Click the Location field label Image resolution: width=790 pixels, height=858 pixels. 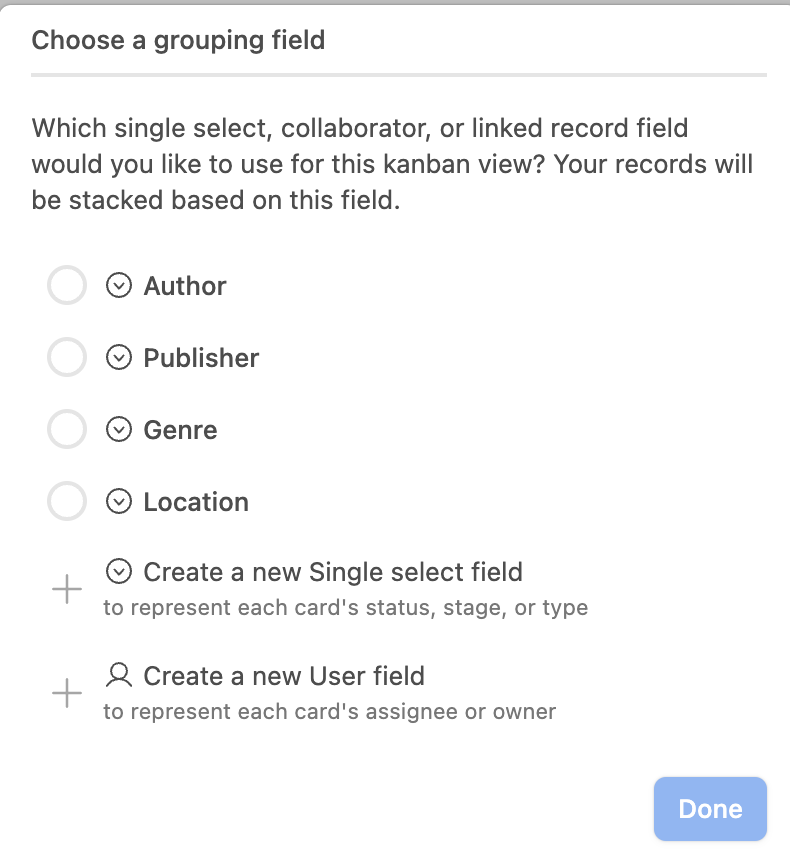click(x=196, y=502)
